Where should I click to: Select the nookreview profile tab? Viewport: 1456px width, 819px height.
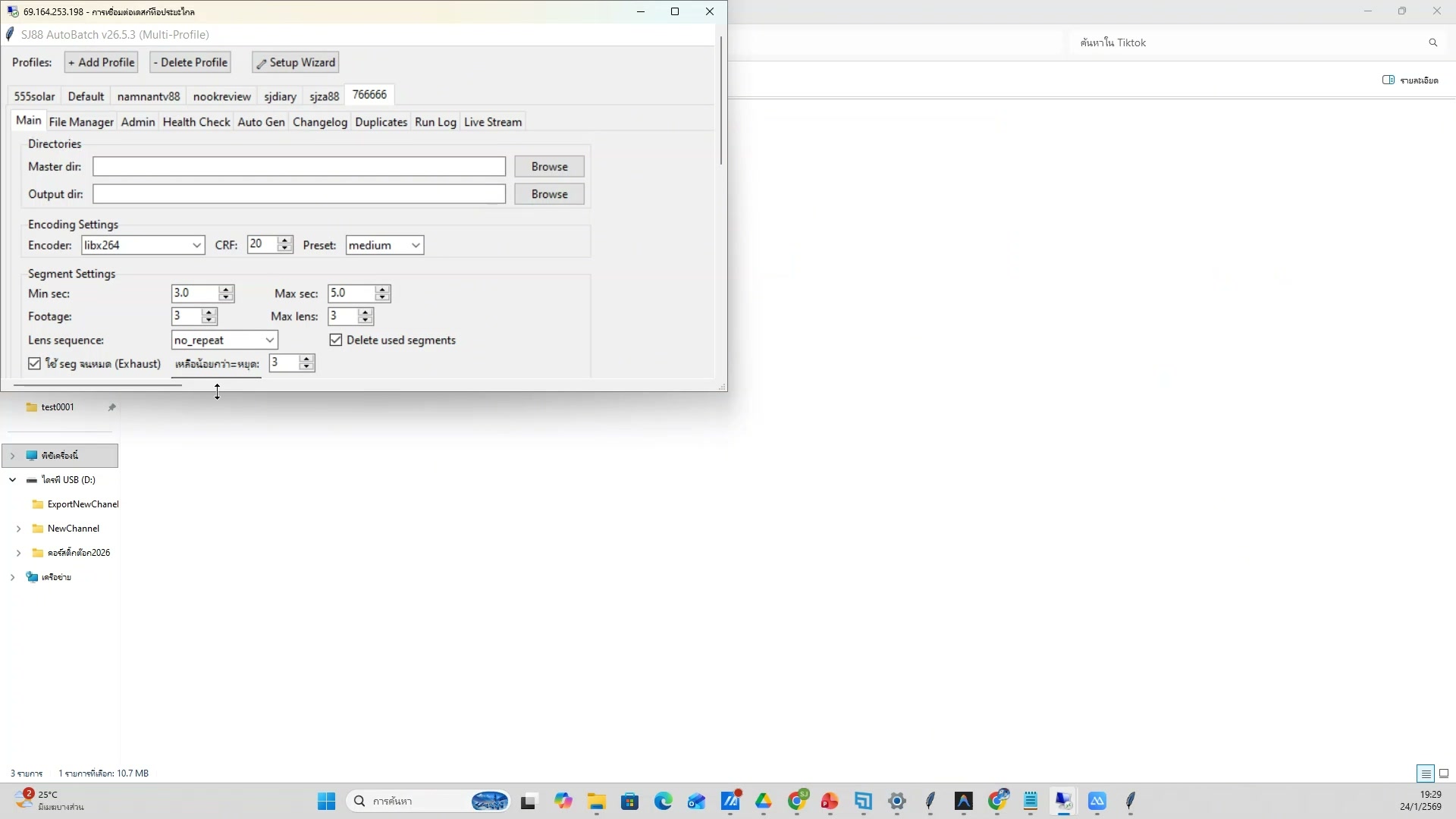point(221,96)
